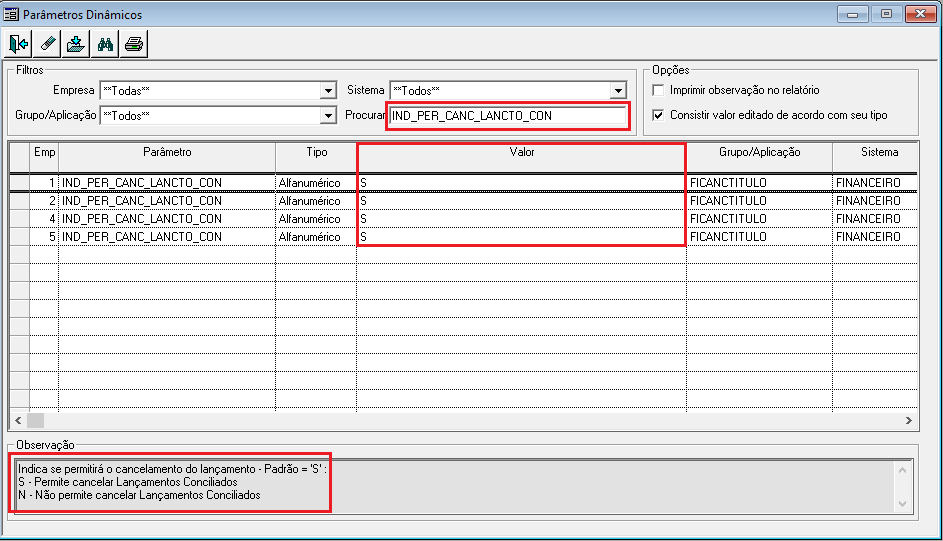Click the horizontal scrollbar thumb
The height and width of the screenshot is (541, 943).
35,421
